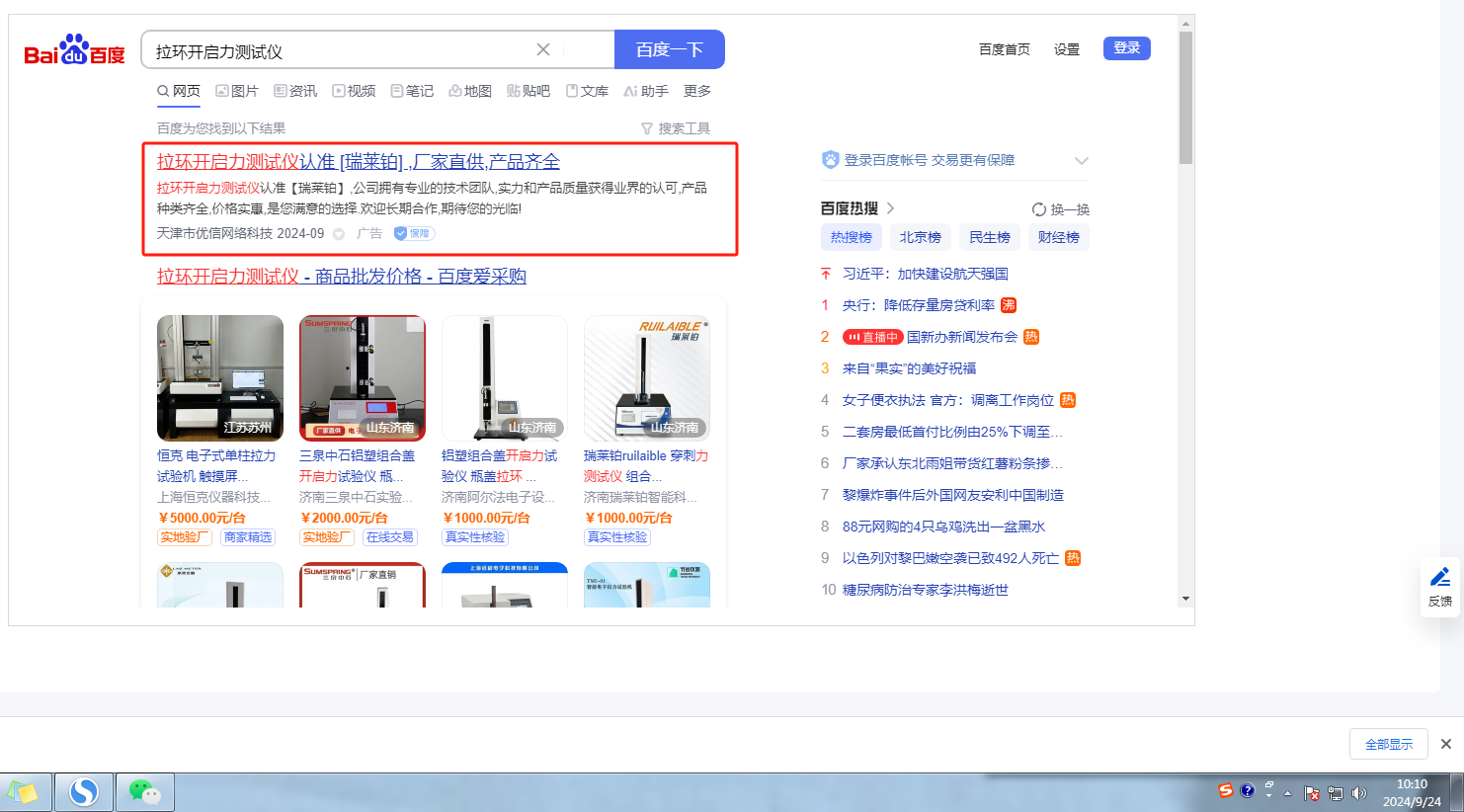Open the volume control in system tray
Image resolution: width=1464 pixels, height=812 pixels.
point(1359,793)
